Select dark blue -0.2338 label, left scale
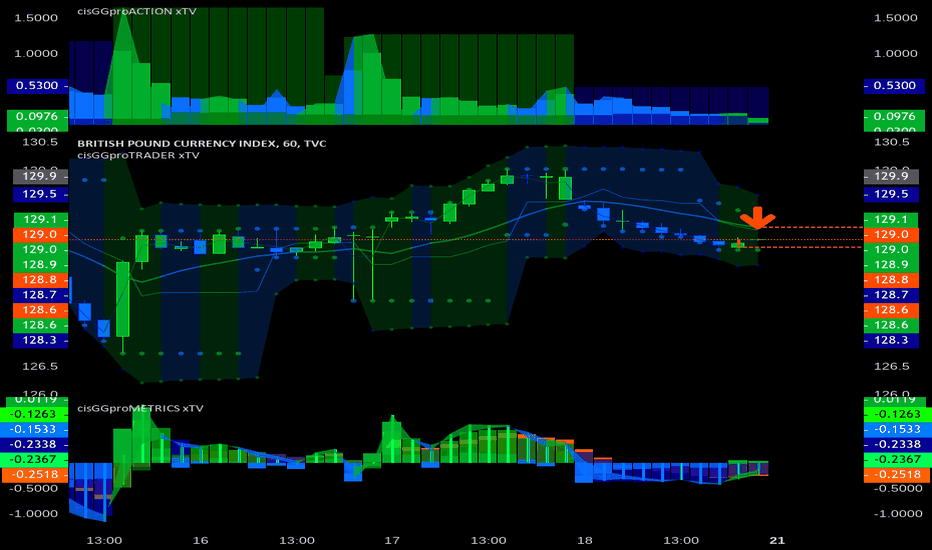Image resolution: width=932 pixels, height=550 pixels. pos(35,444)
